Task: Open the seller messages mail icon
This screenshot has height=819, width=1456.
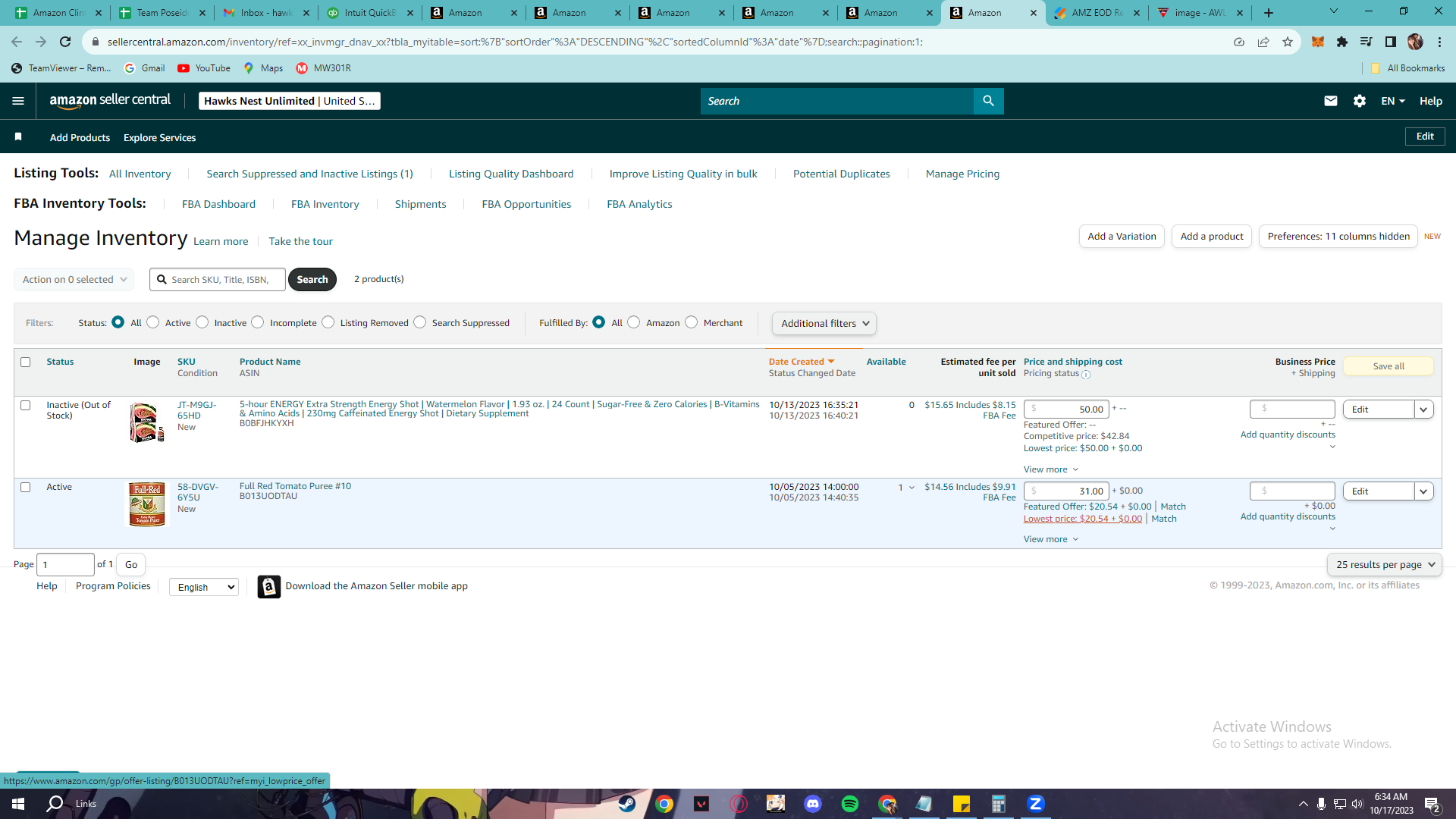Action: (1330, 101)
